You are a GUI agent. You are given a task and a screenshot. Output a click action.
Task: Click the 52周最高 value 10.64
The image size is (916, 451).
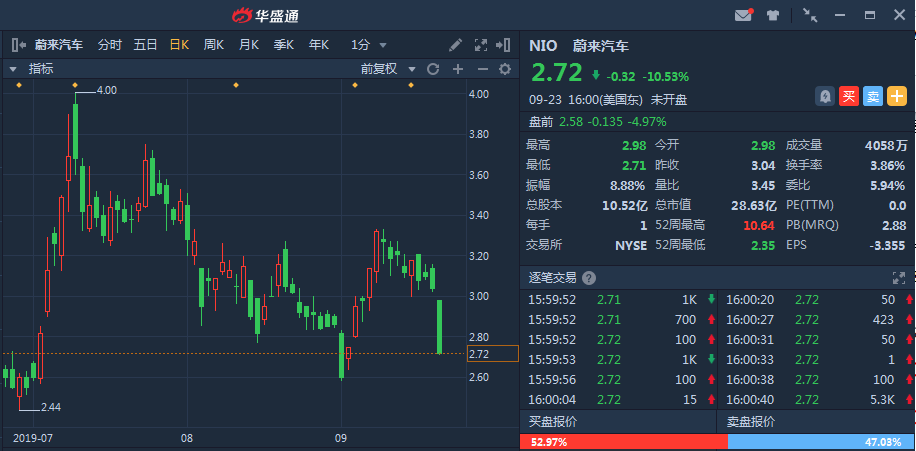point(759,226)
